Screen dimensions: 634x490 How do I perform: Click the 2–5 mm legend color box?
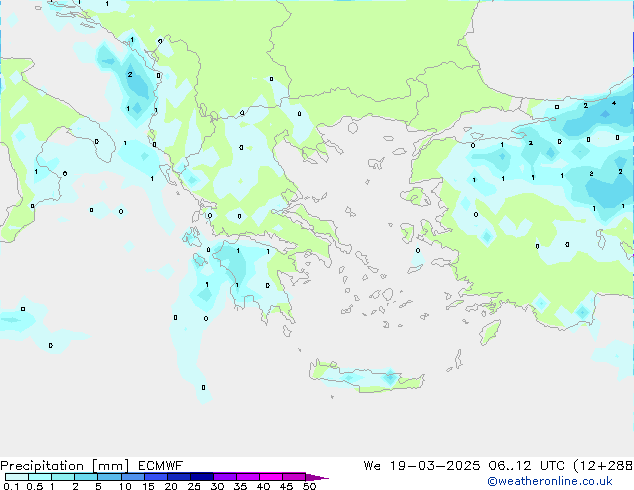(86, 477)
